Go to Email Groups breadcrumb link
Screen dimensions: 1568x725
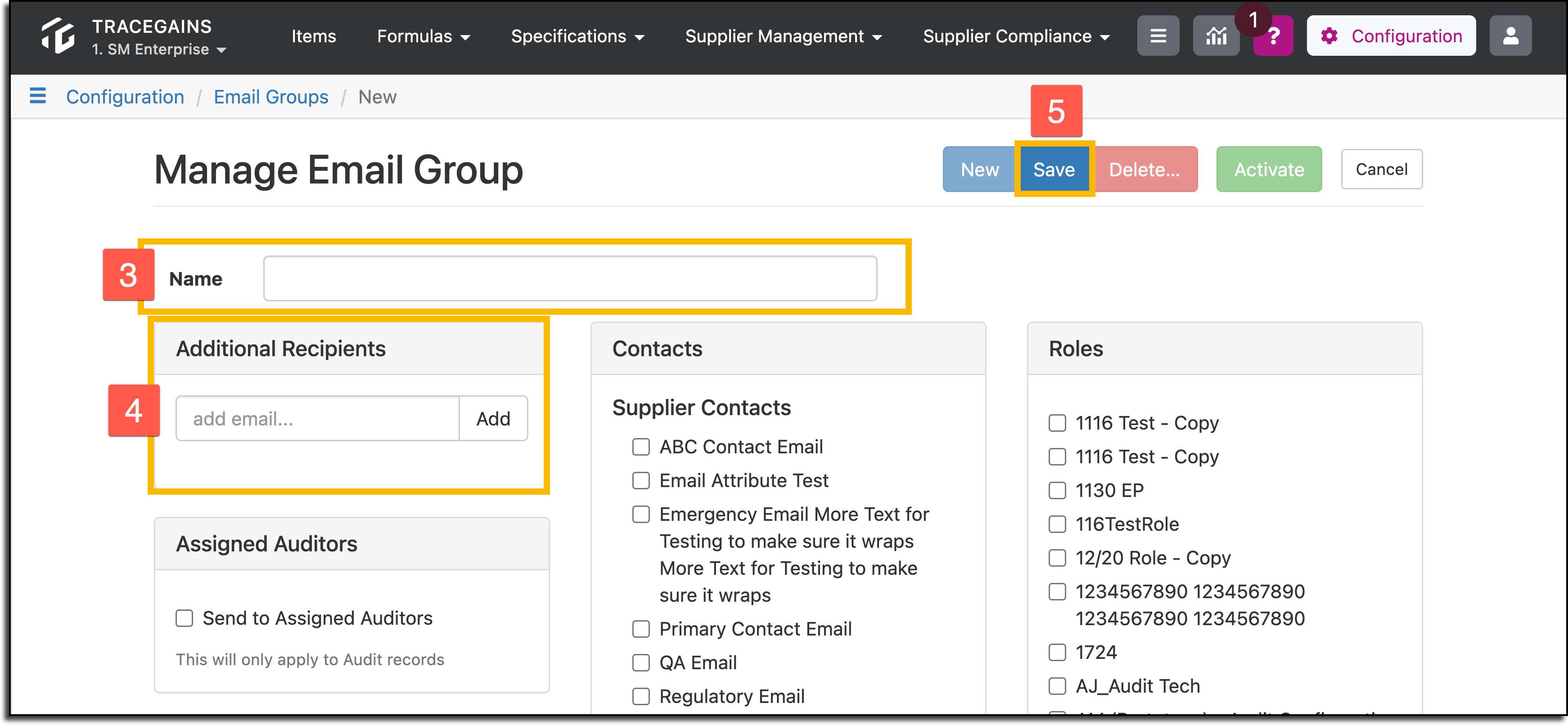coord(271,97)
